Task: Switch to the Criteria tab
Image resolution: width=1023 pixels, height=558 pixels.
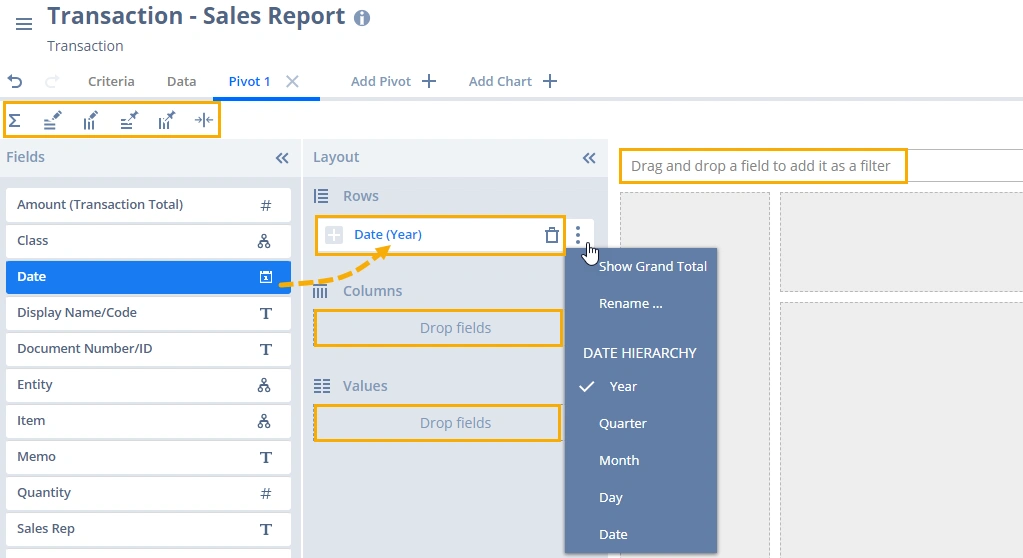Action: coord(111,82)
